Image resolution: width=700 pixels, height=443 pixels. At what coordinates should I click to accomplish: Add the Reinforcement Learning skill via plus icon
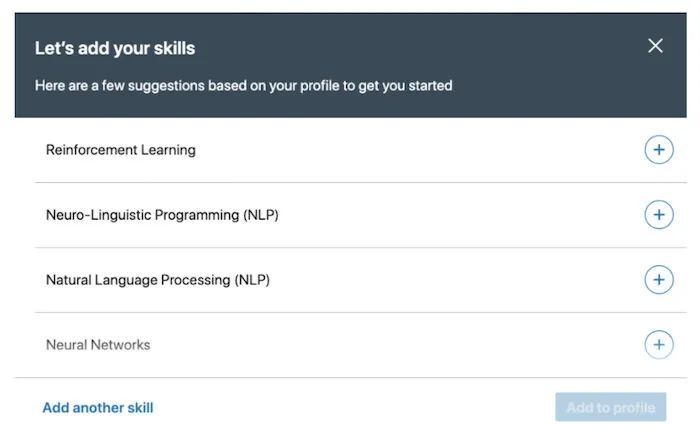pyautogui.click(x=658, y=150)
